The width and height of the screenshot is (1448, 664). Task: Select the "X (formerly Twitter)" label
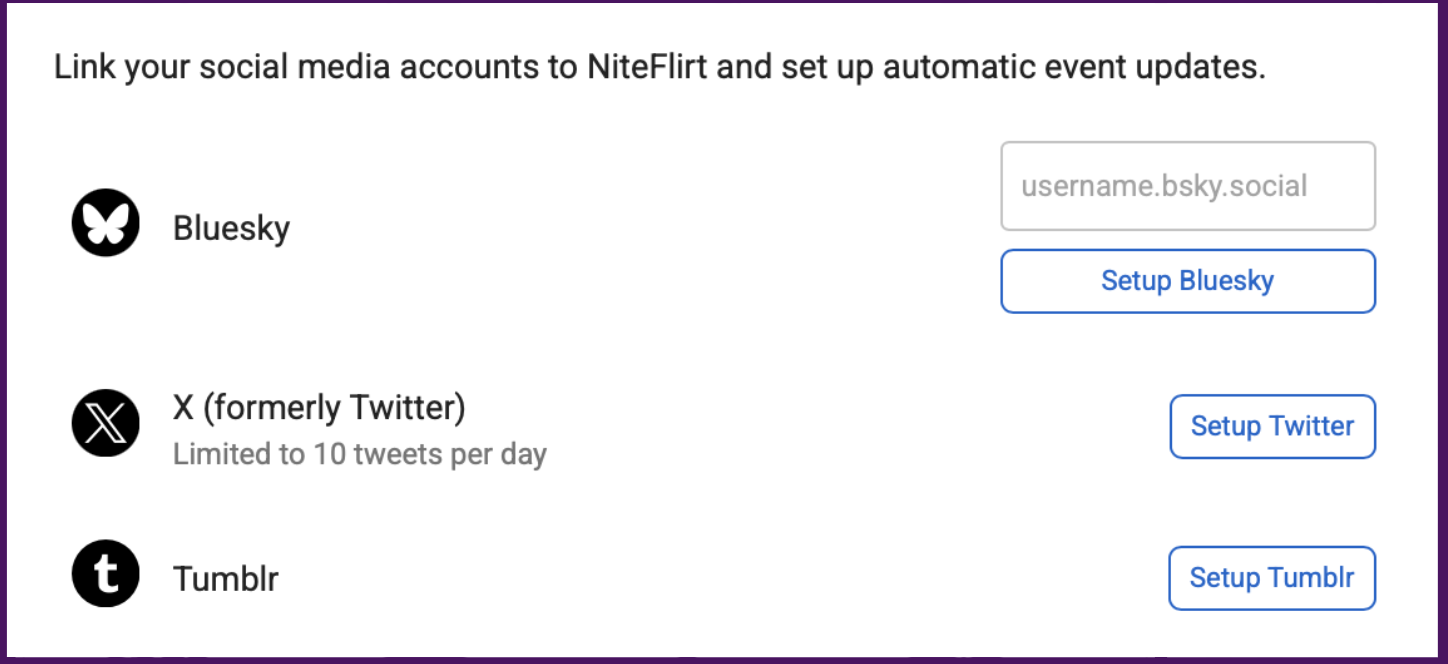319,407
